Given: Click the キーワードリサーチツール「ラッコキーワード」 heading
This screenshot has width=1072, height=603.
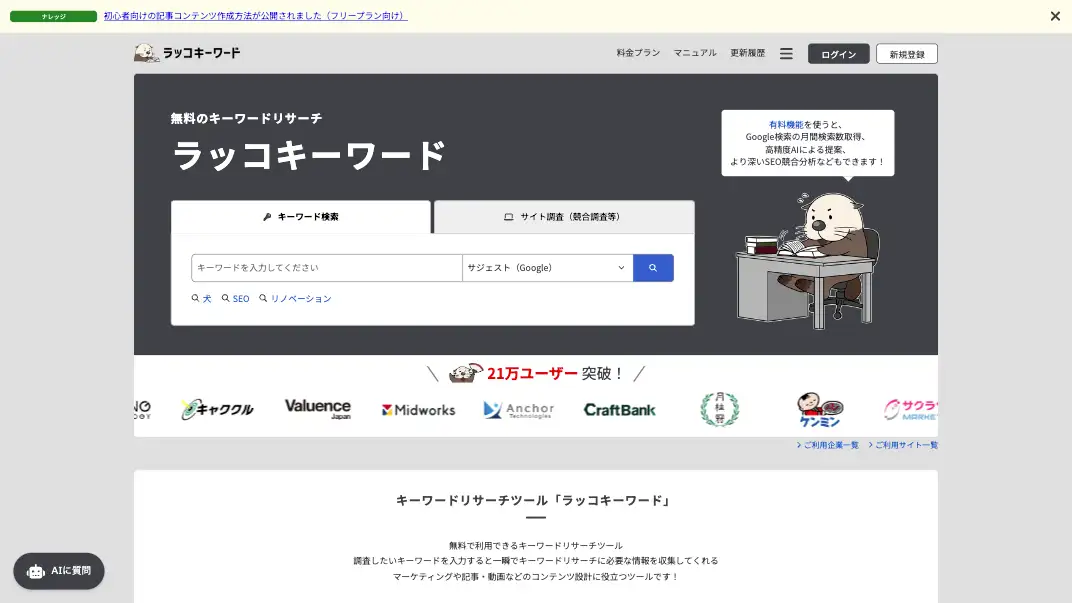Looking at the screenshot, I should (535, 500).
